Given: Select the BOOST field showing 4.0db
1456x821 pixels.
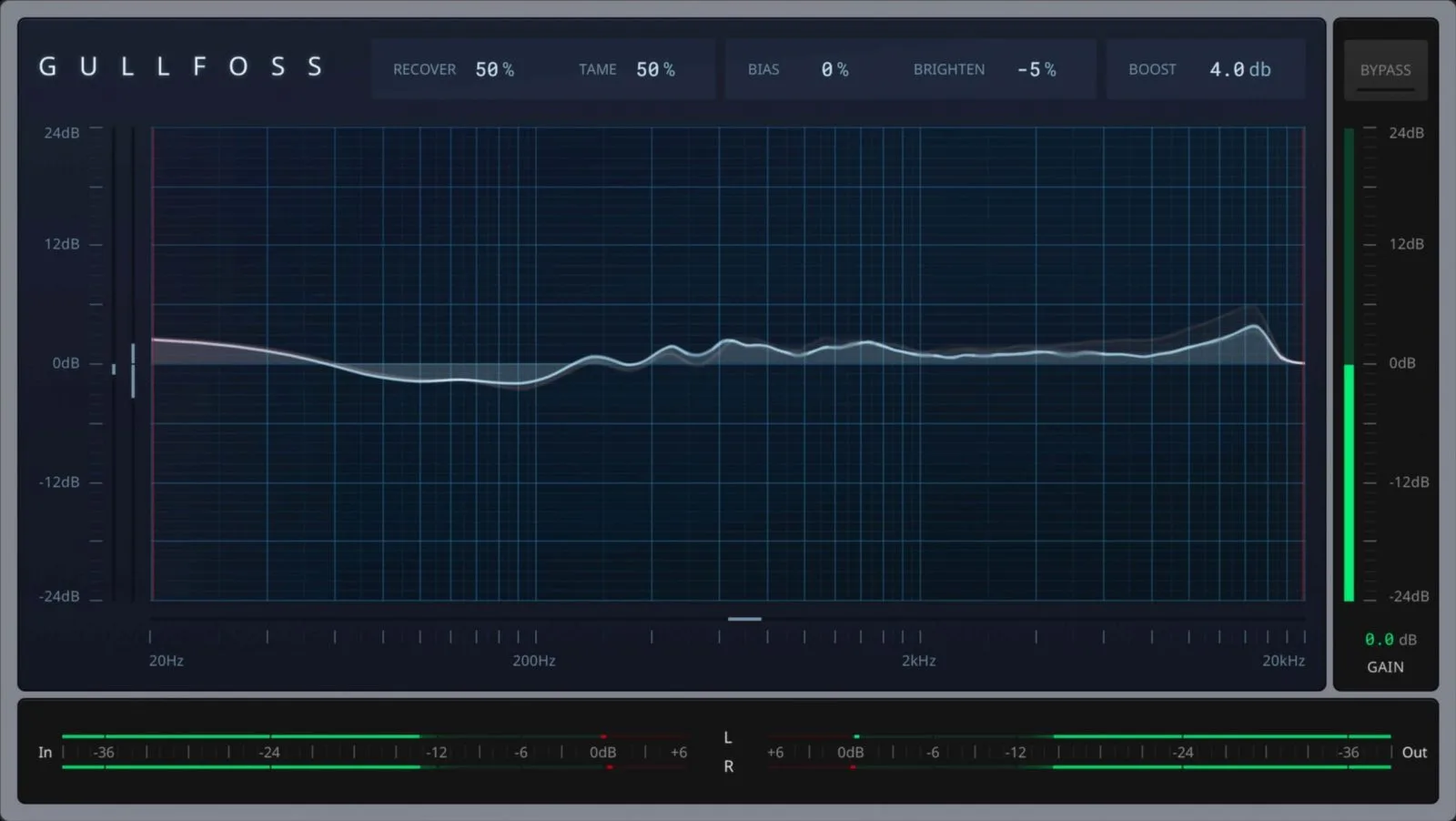Looking at the screenshot, I should [1239, 69].
